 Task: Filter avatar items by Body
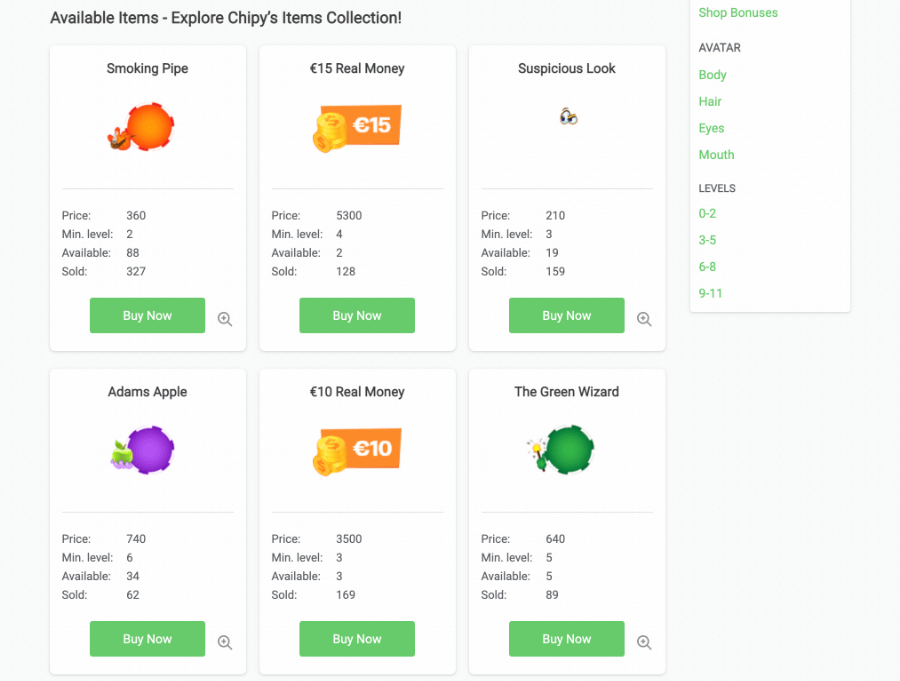[713, 75]
